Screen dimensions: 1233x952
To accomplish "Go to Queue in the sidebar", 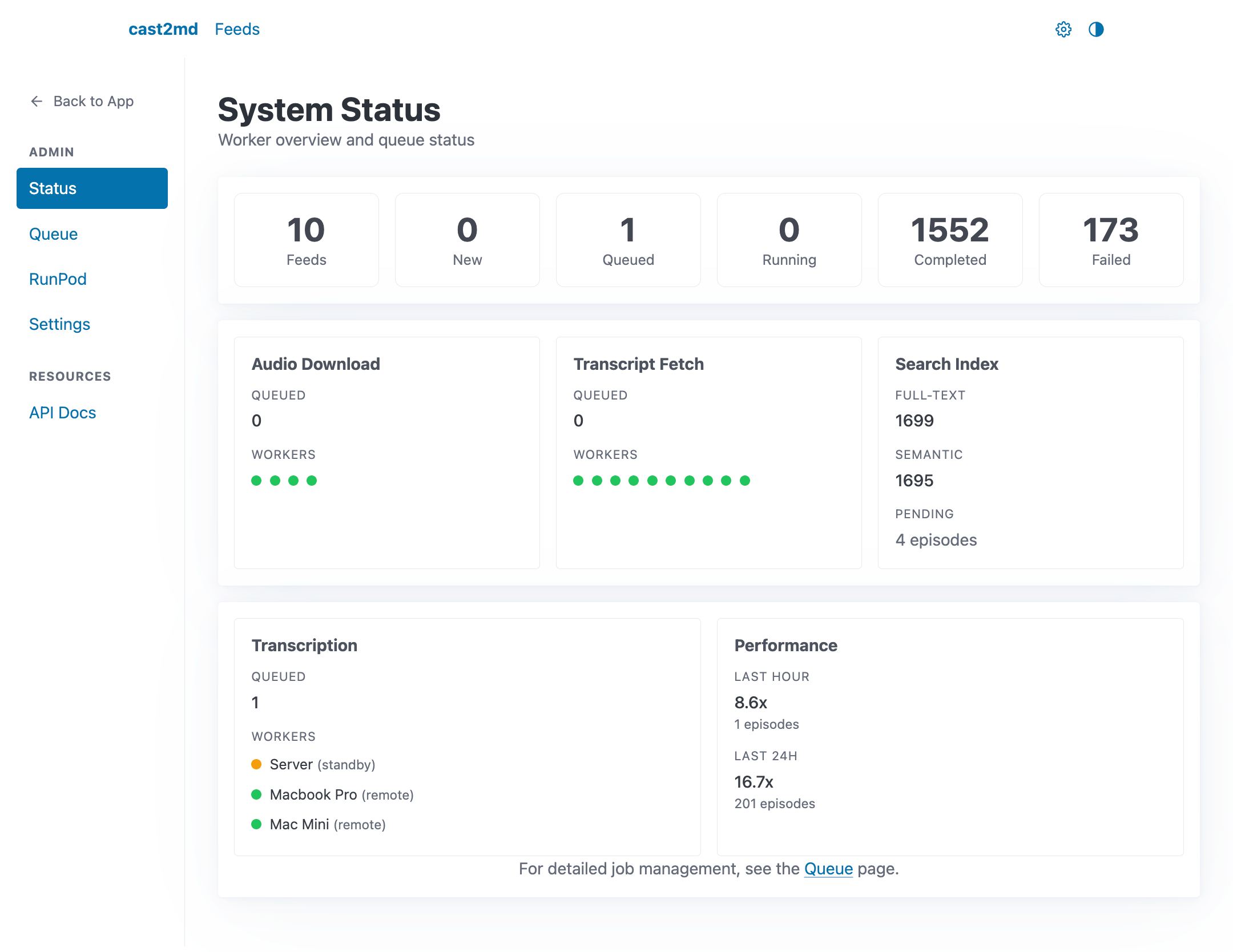I will click(x=53, y=234).
